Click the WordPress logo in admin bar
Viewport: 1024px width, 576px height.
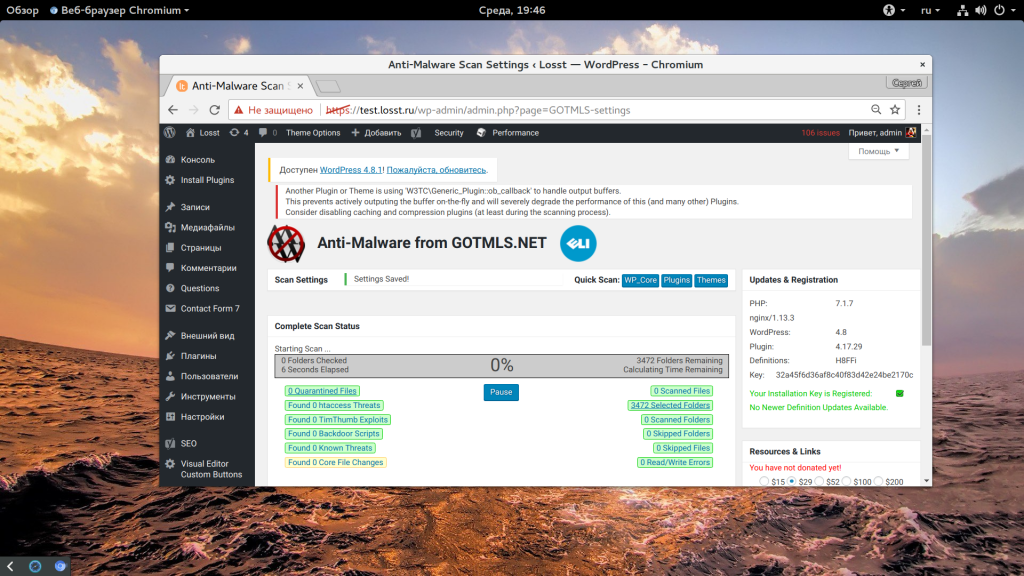click(x=170, y=133)
